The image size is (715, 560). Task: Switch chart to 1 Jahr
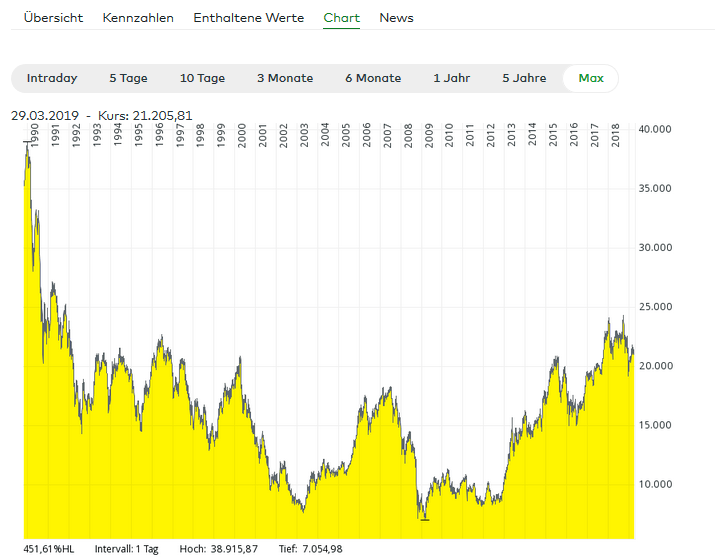coord(451,78)
